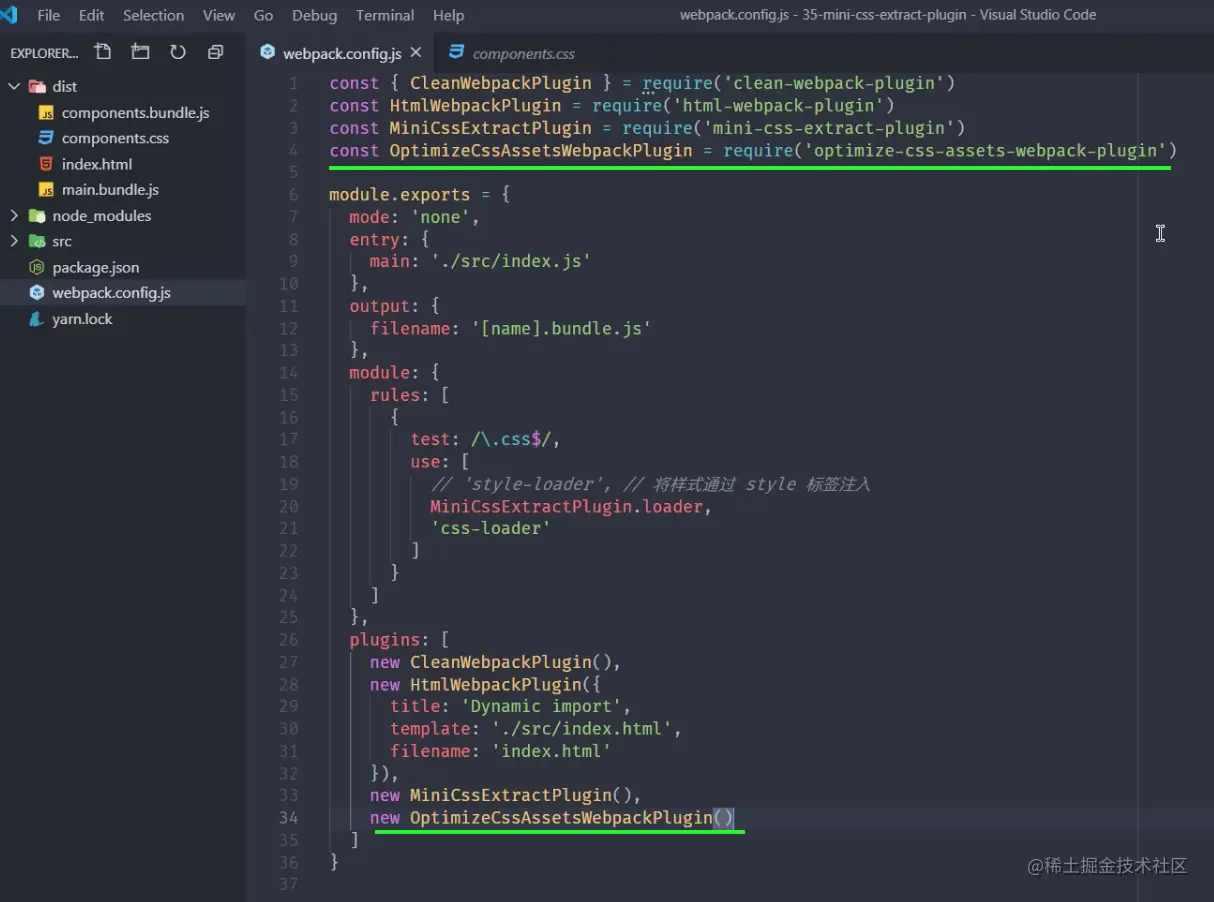The image size is (1214, 902).
Task: Open index.html in the file tree
Action: coord(97,164)
